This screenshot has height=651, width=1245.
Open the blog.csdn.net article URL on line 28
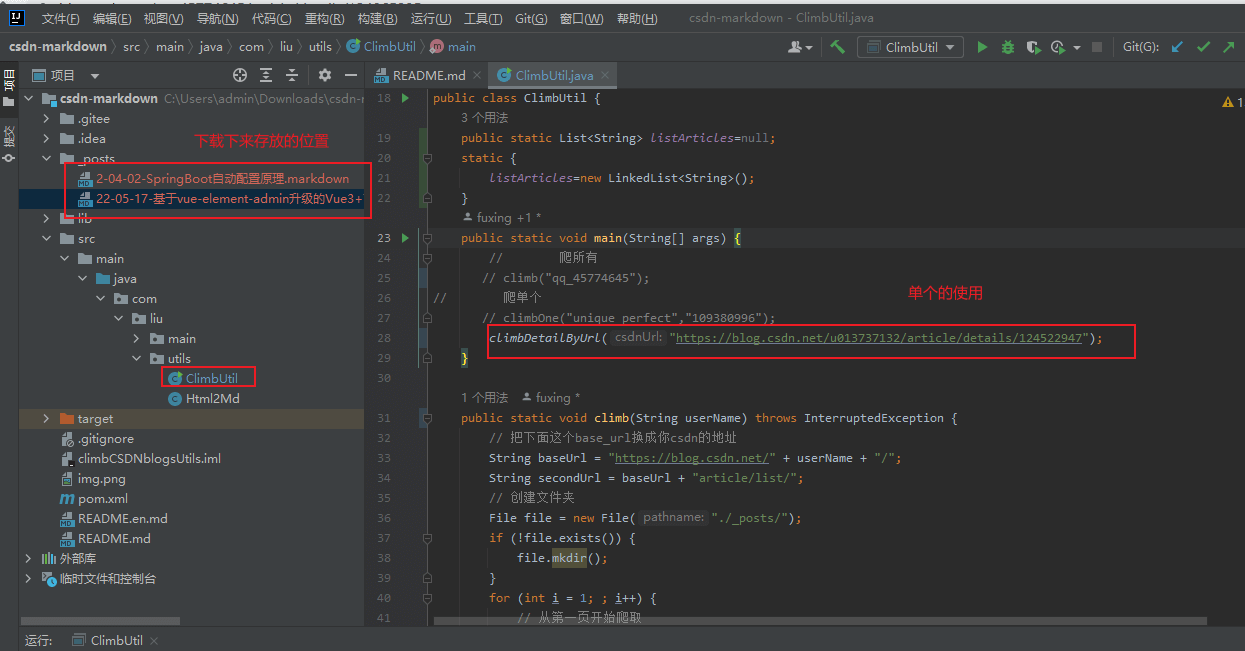[880, 338]
